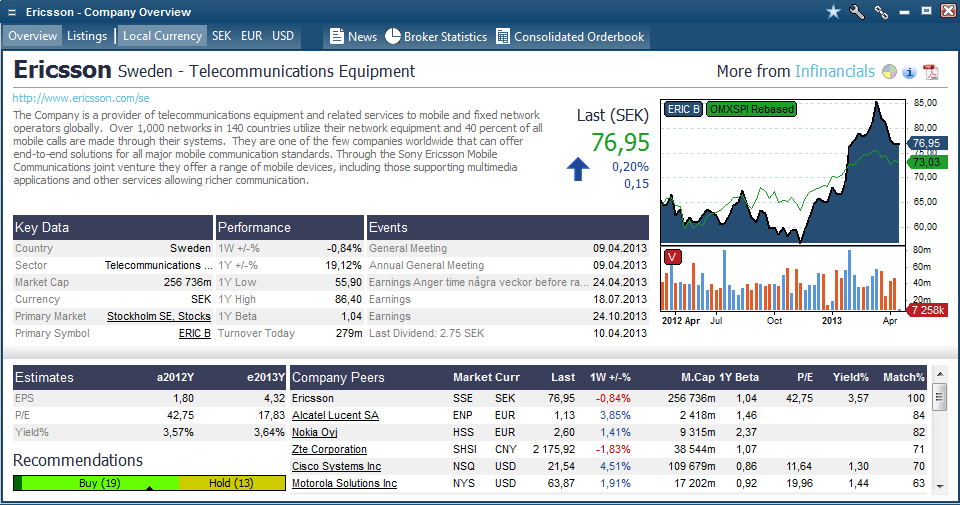The image size is (960, 505).
Task: Open the Alcatel Lucent SA peer link
Action: point(335,415)
